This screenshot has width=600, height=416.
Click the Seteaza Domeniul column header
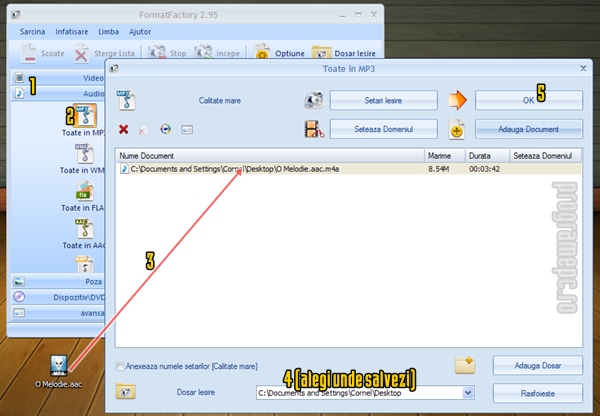(546, 156)
